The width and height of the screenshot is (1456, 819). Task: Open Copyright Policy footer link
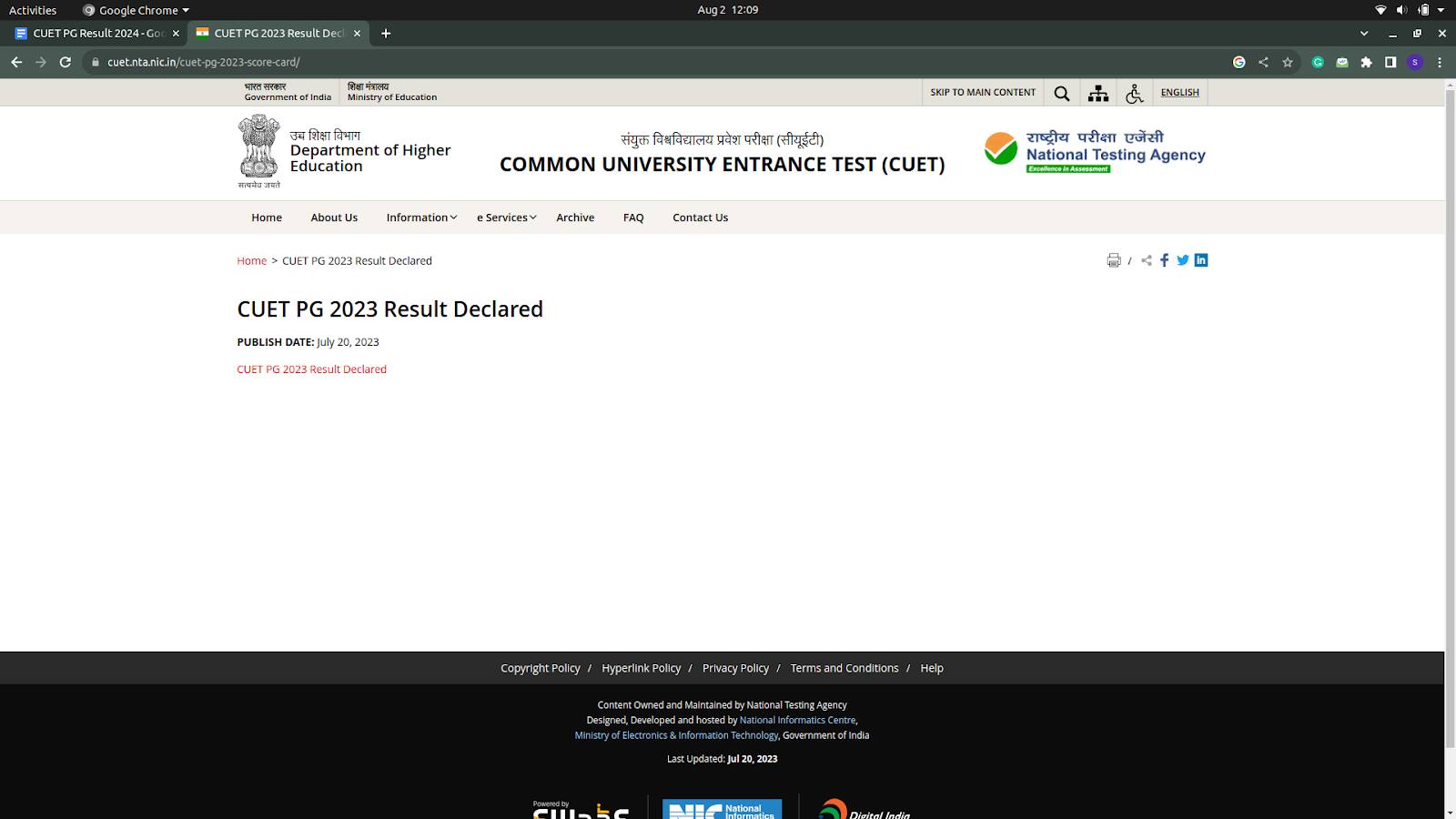click(x=540, y=668)
